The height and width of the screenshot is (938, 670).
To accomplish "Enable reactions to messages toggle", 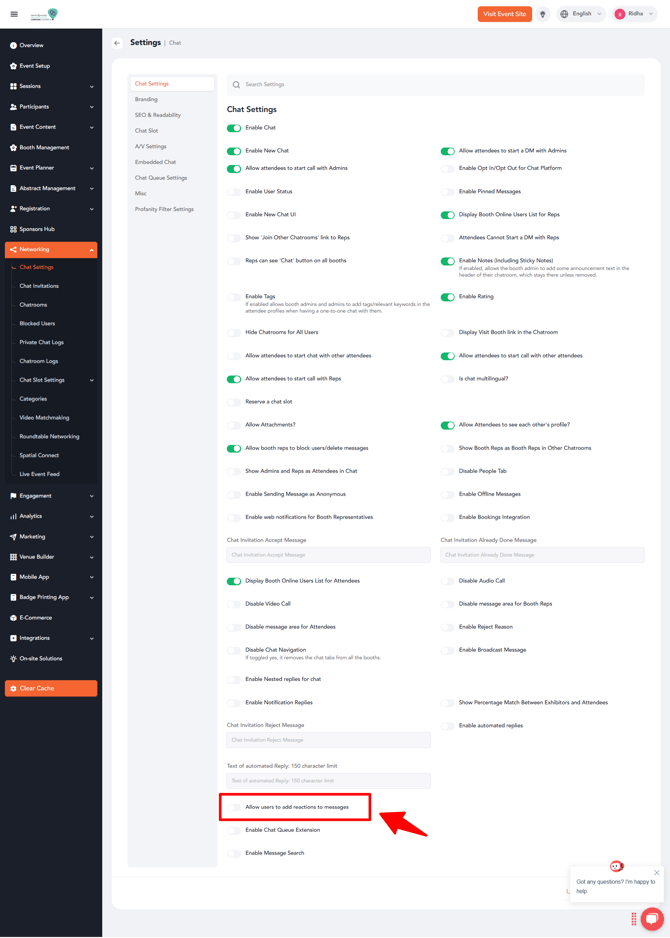I will 234,807.
